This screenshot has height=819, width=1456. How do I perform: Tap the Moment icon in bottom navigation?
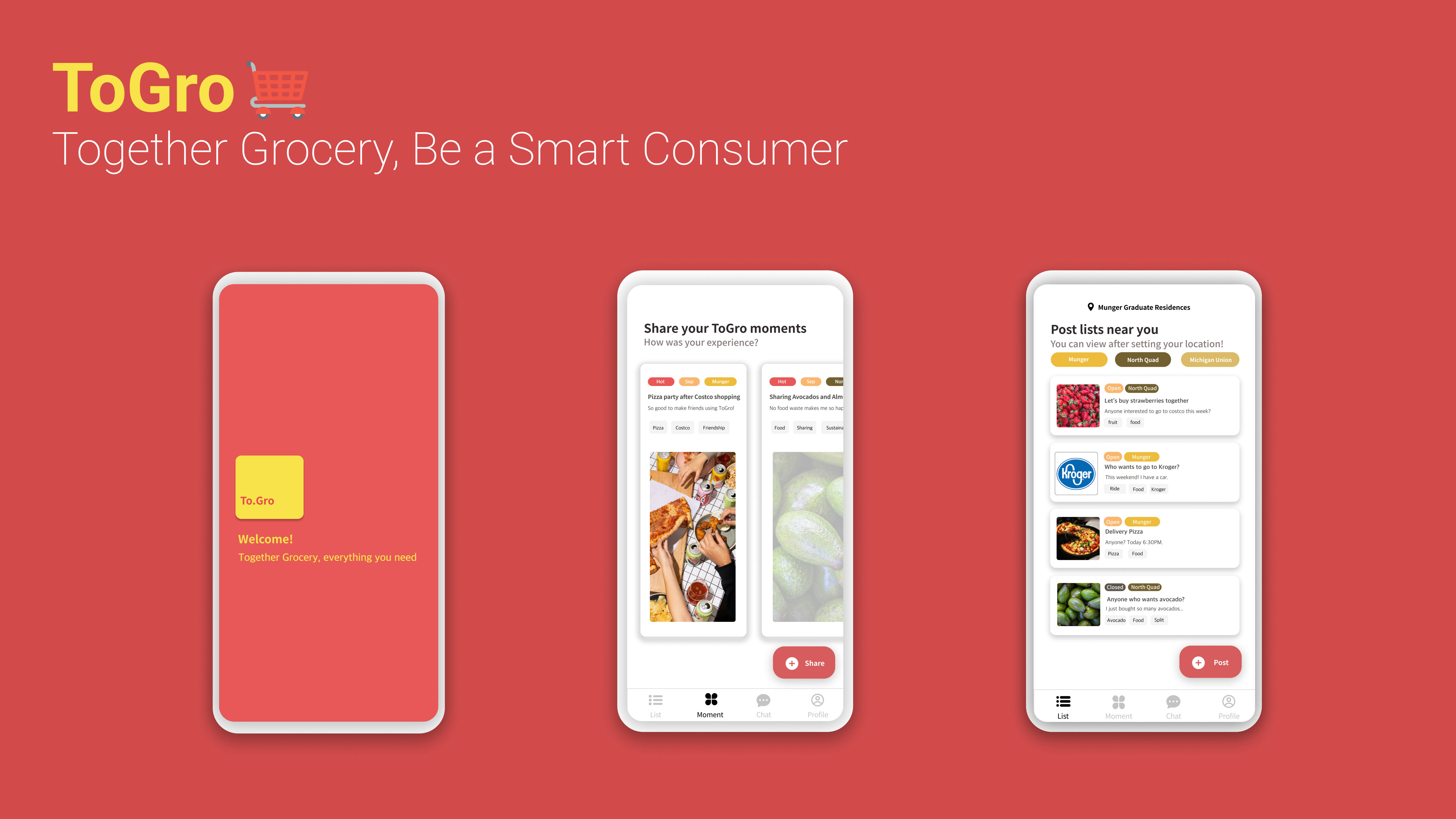click(x=710, y=700)
